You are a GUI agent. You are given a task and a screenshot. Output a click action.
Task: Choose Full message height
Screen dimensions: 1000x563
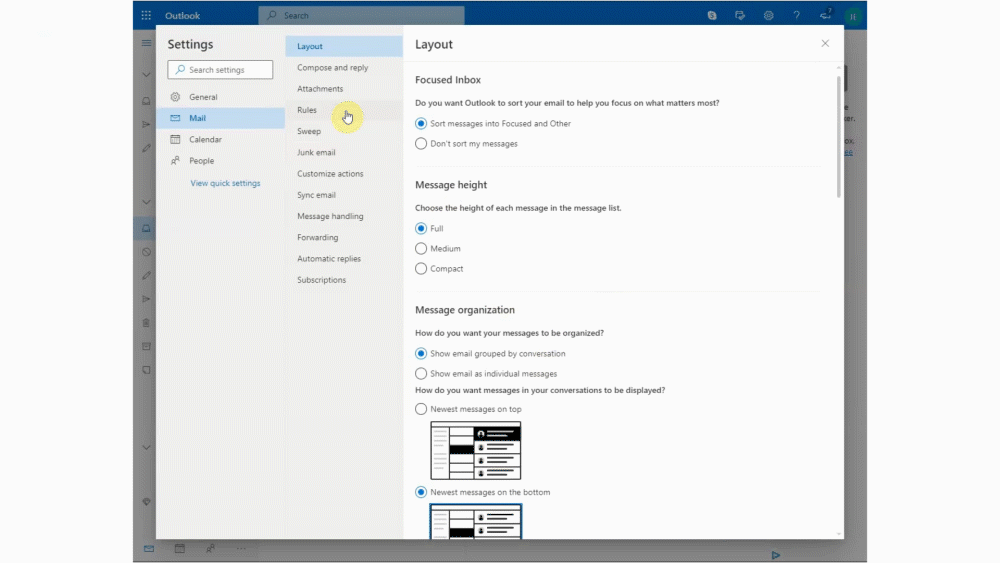click(x=421, y=228)
